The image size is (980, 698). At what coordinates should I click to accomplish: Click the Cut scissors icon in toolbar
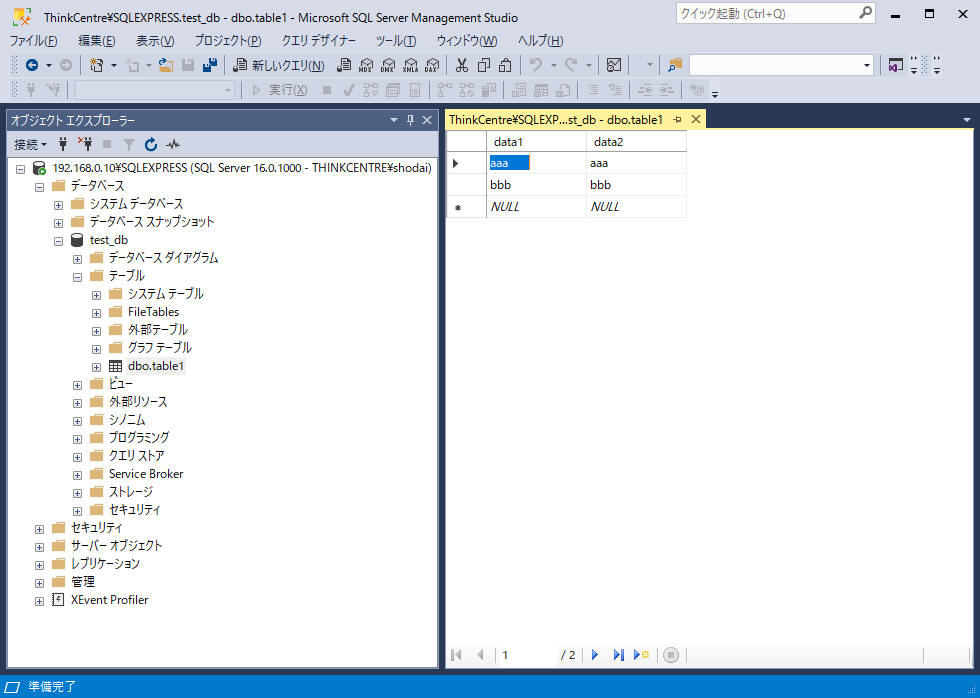click(461, 65)
